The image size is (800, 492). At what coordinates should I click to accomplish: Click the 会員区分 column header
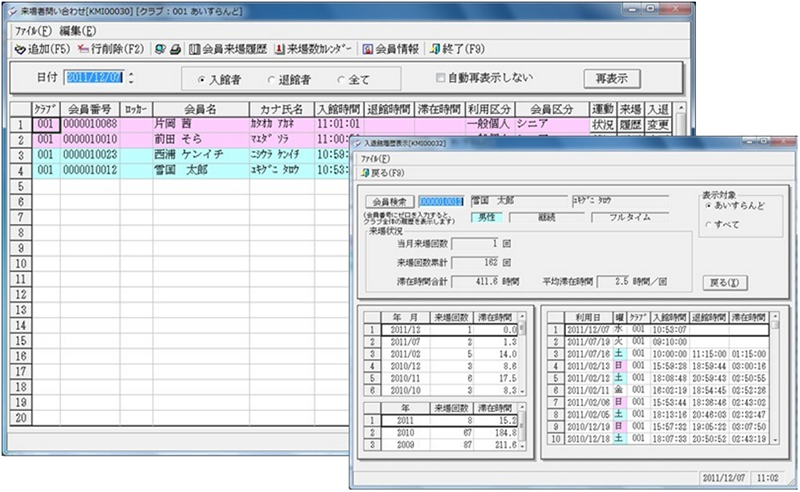pyautogui.click(x=552, y=110)
